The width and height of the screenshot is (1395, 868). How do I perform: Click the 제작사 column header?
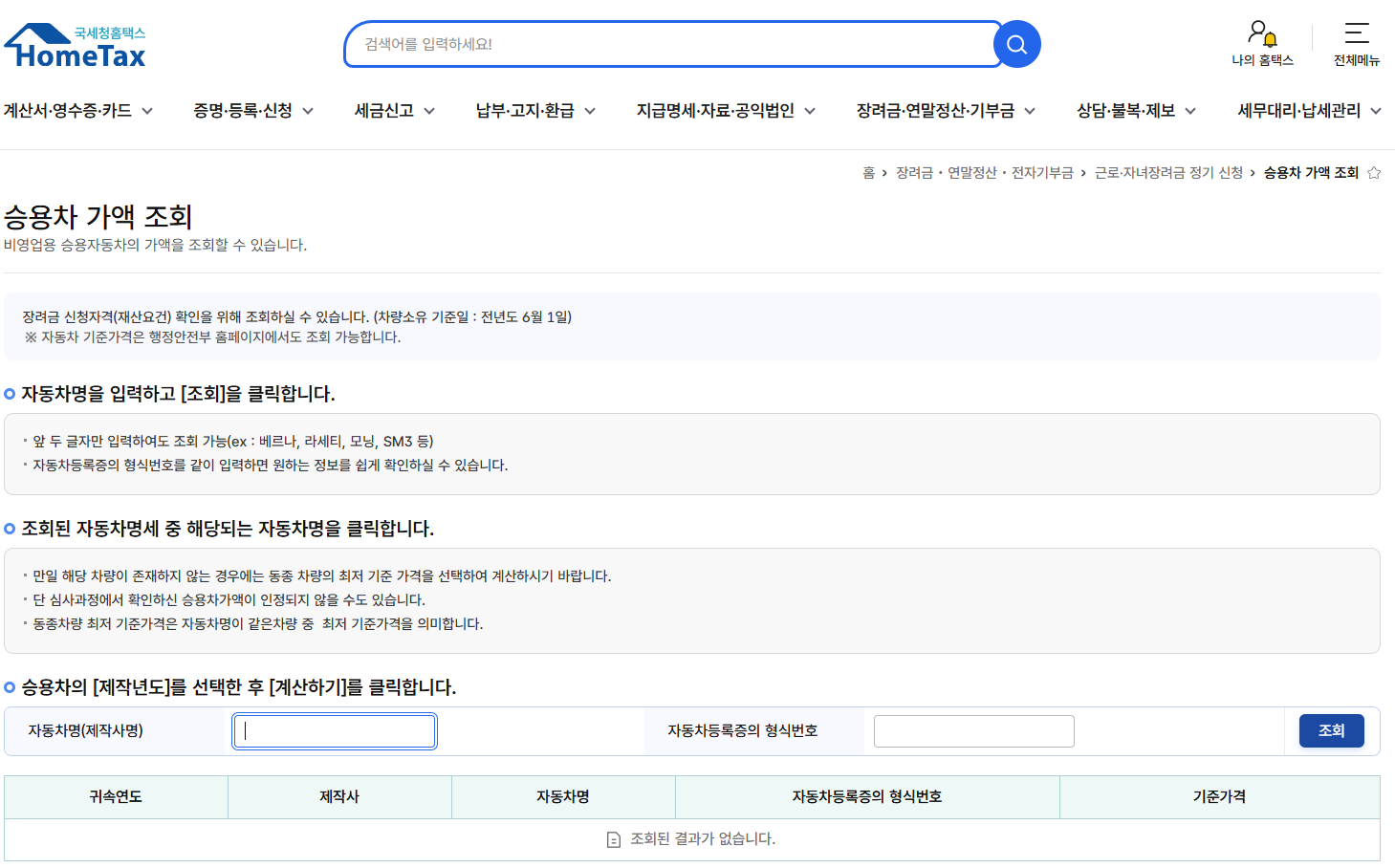(x=339, y=797)
